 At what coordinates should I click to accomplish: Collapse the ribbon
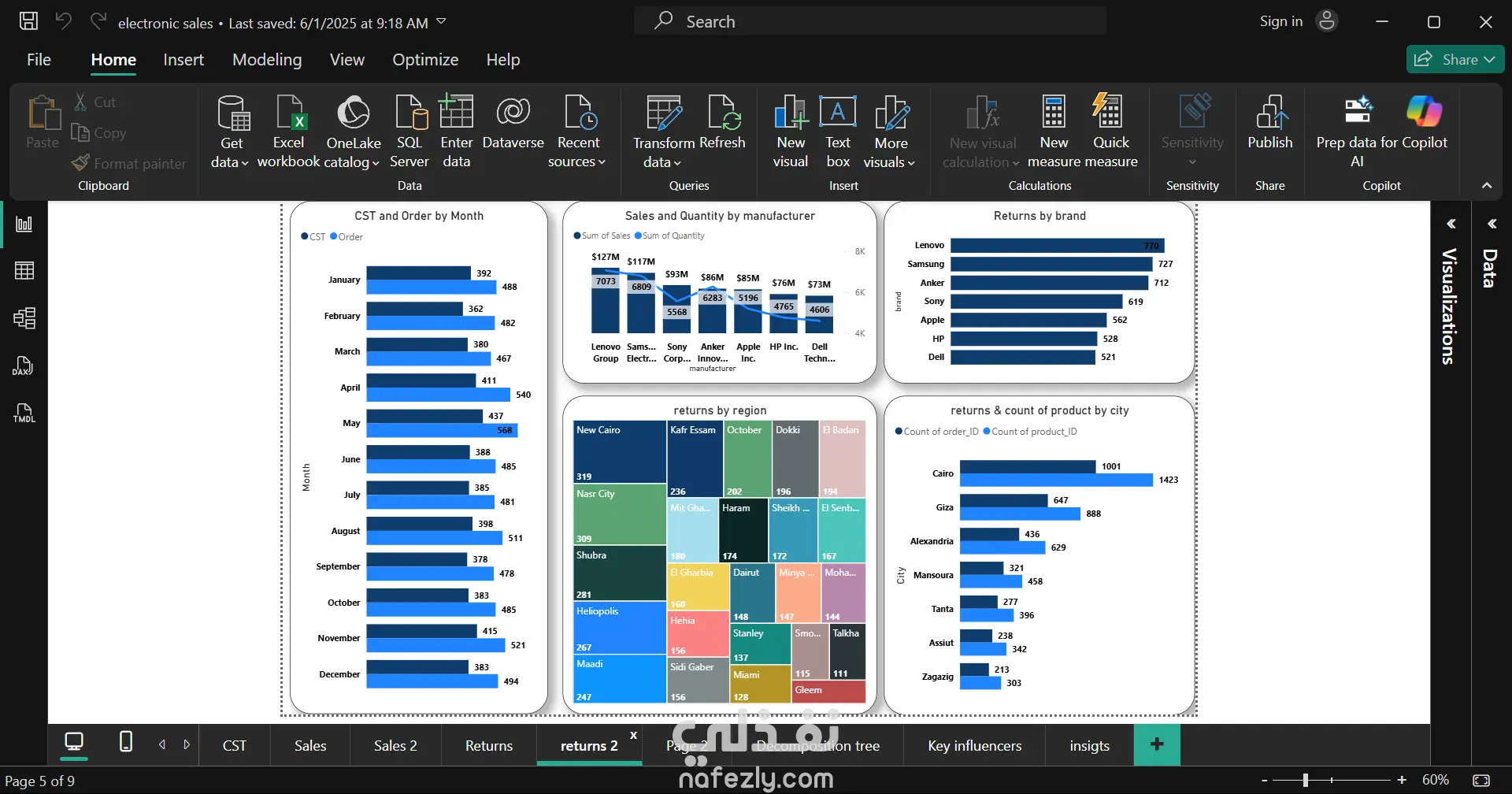(1487, 186)
